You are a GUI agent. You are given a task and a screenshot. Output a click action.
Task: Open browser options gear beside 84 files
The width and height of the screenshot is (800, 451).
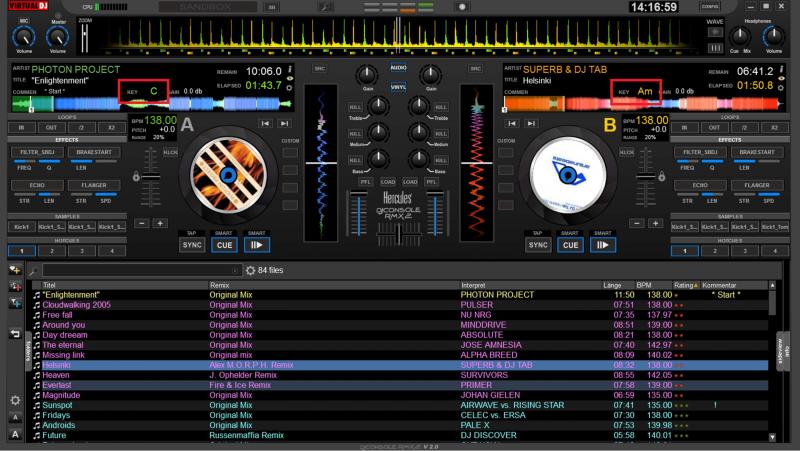pos(250,270)
